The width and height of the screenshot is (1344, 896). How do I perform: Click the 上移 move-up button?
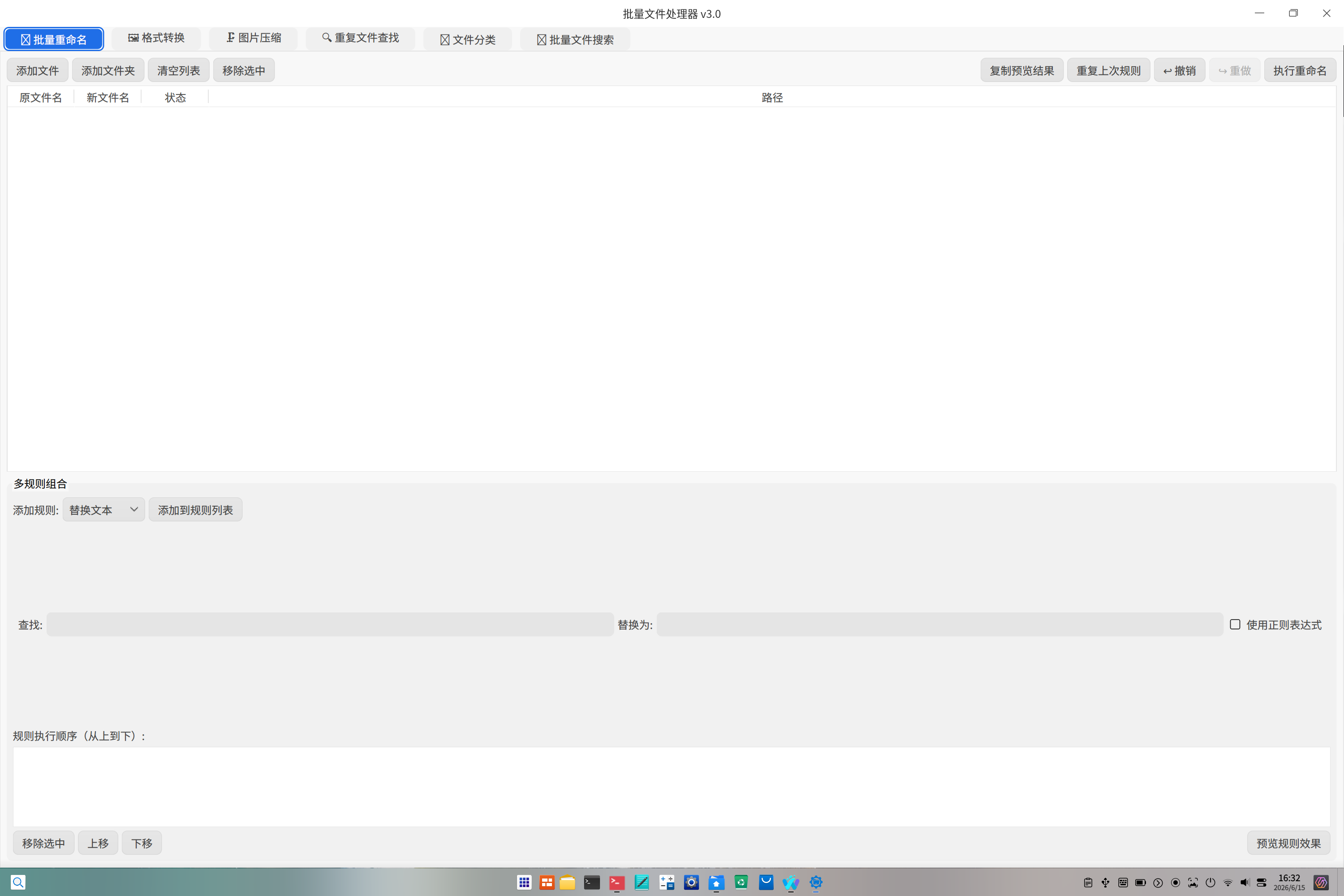tap(98, 843)
